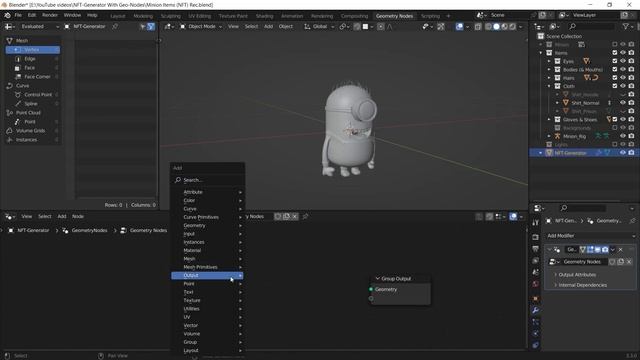
Task: Open pivot point selector icon
Action: tap(344, 27)
